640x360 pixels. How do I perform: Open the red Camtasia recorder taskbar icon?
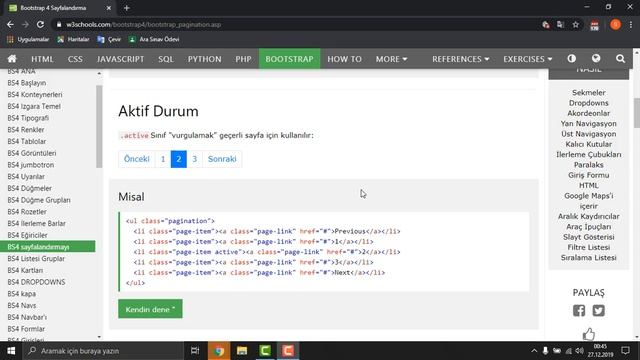pyautogui.click(x=288, y=351)
